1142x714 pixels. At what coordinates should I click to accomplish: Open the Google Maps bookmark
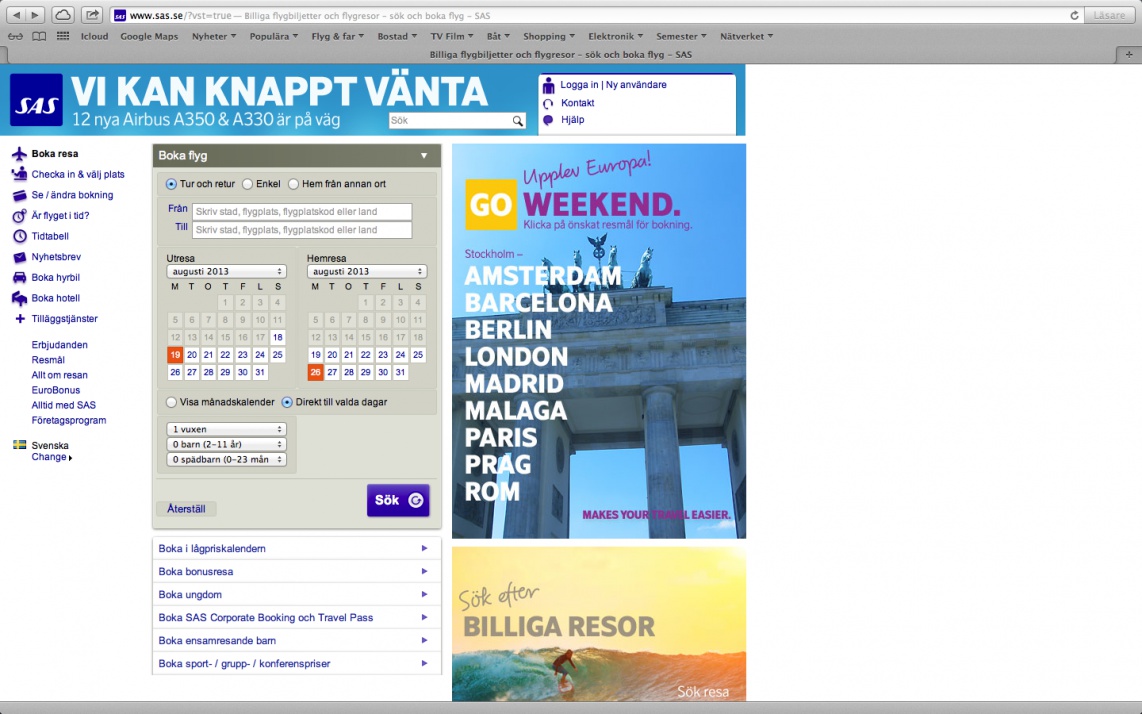(x=149, y=36)
